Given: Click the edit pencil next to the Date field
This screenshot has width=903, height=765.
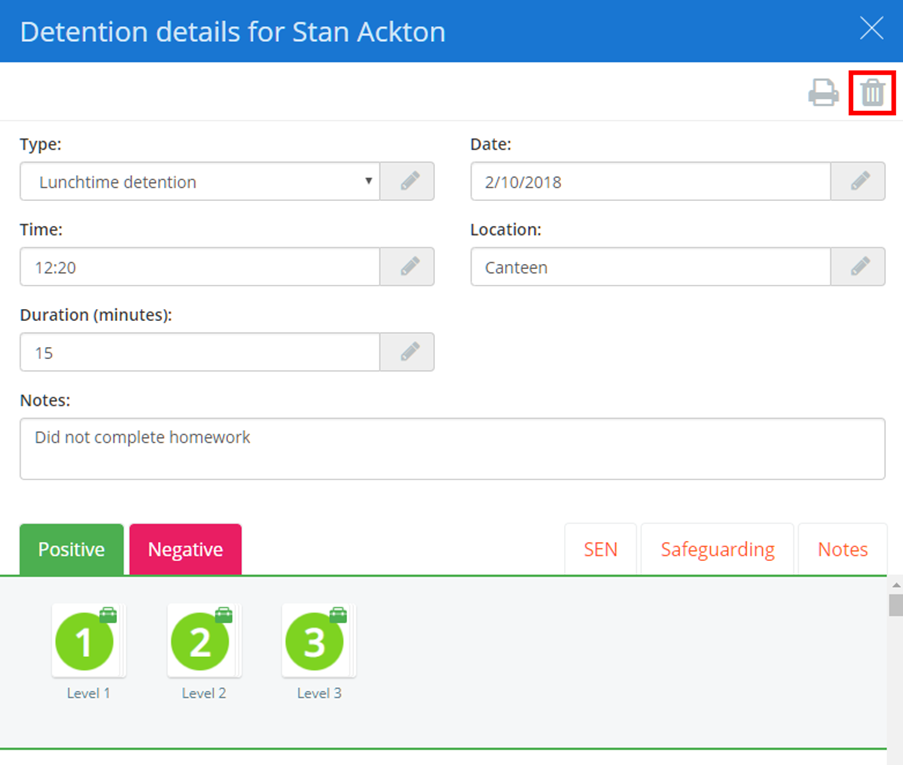Looking at the screenshot, I should click(858, 181).
